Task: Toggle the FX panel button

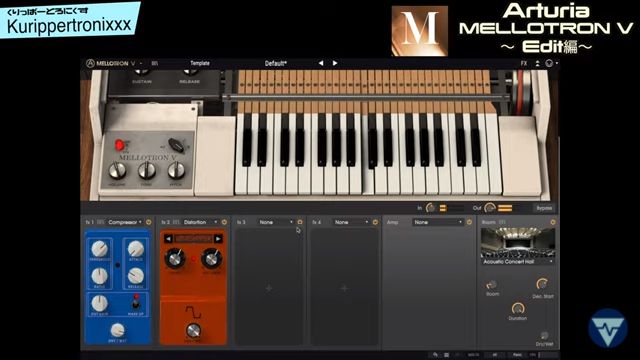Action: pos(524,63)
